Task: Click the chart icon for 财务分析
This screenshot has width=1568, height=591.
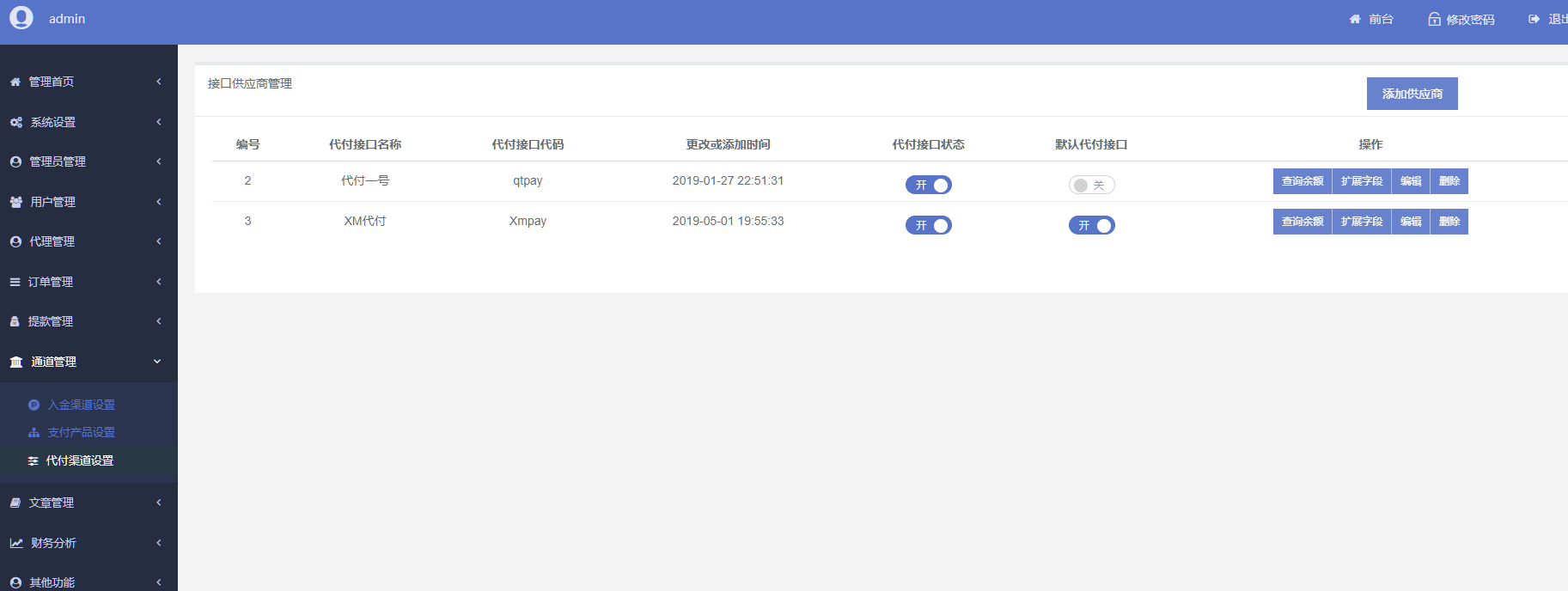Action: click(15, 543)
